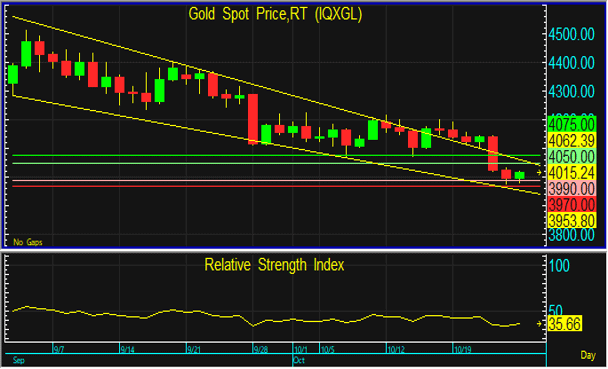Select the 9/7 date marker
The height and width of the screenshot is (369, 608).
(59, 350)
